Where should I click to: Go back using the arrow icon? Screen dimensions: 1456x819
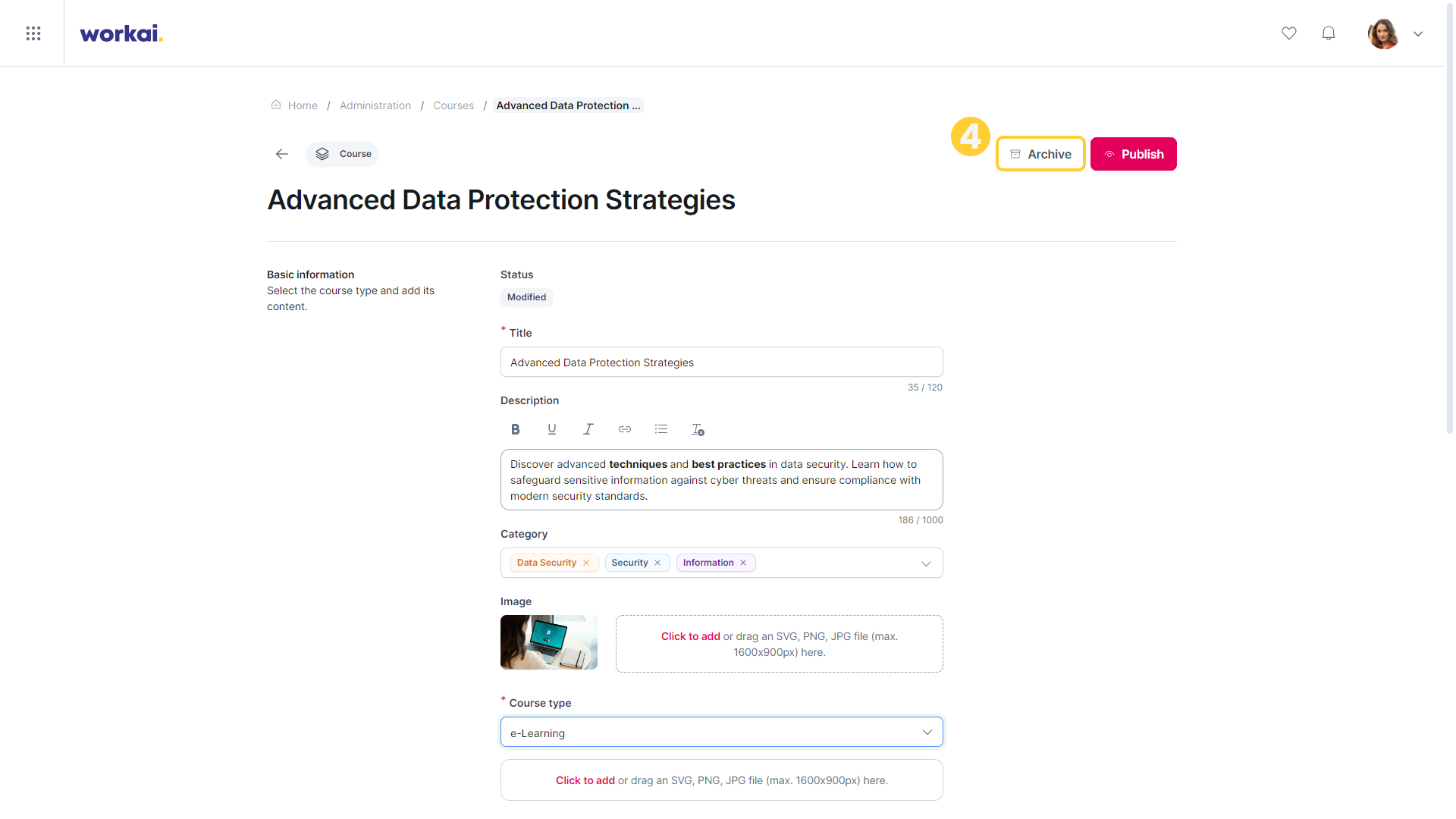282,154
